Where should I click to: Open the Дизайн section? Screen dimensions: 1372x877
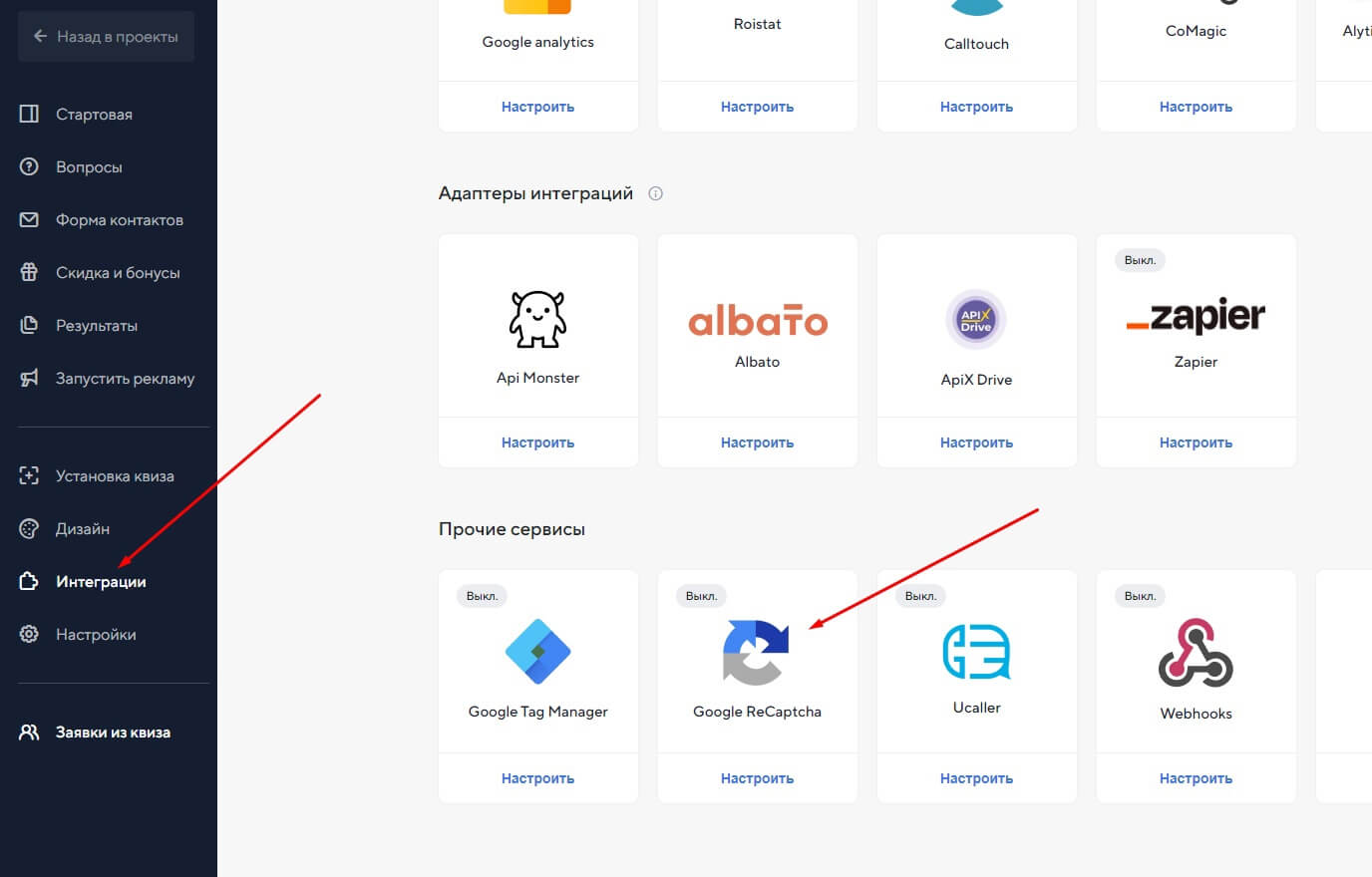click(x=83, y=528)
